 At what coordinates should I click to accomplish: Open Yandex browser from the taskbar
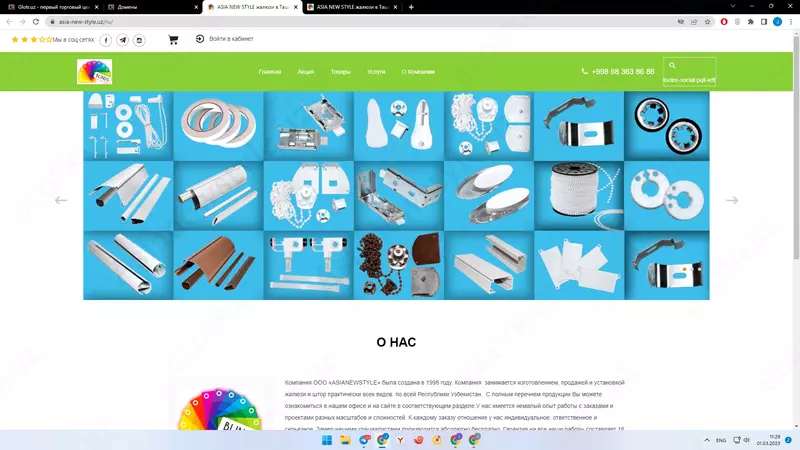tap(401, 440)
